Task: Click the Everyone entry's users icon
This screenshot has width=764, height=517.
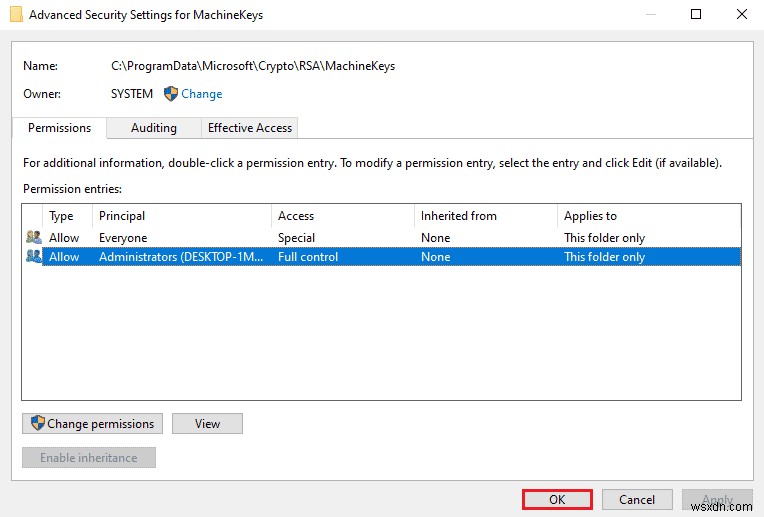Action: pos(34,238)
